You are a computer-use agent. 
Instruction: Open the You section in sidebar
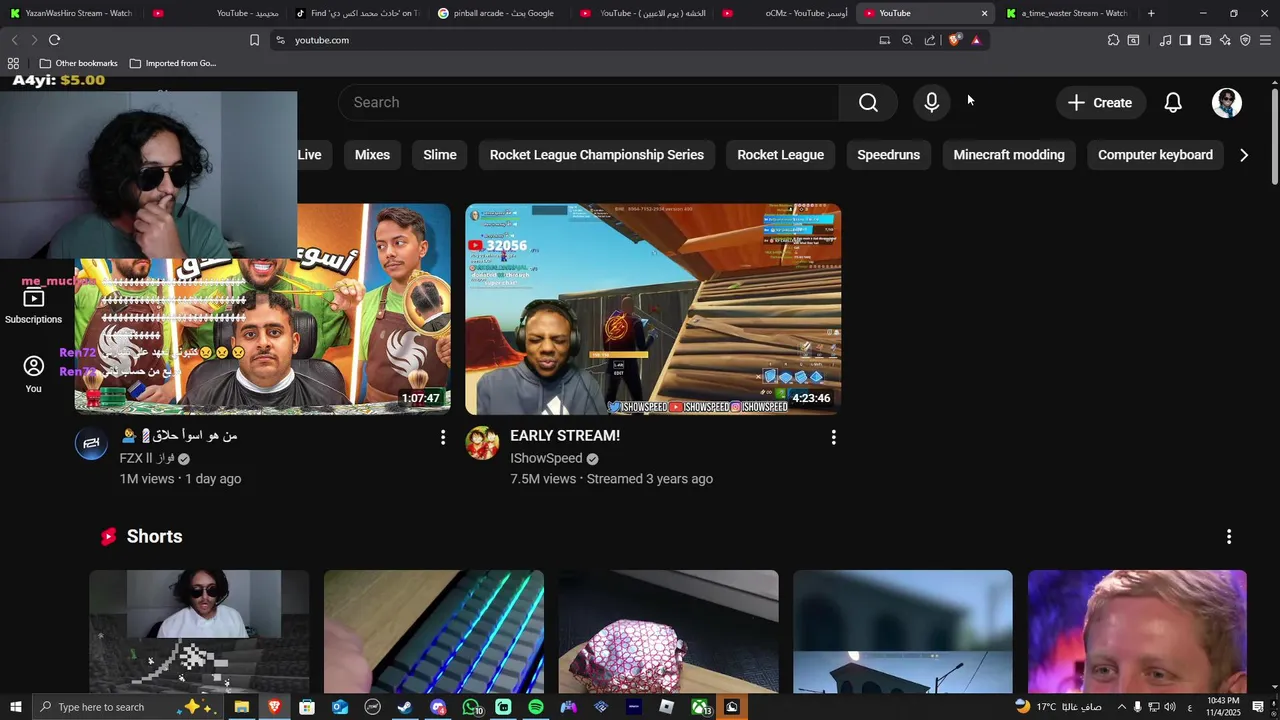[33, 374]
